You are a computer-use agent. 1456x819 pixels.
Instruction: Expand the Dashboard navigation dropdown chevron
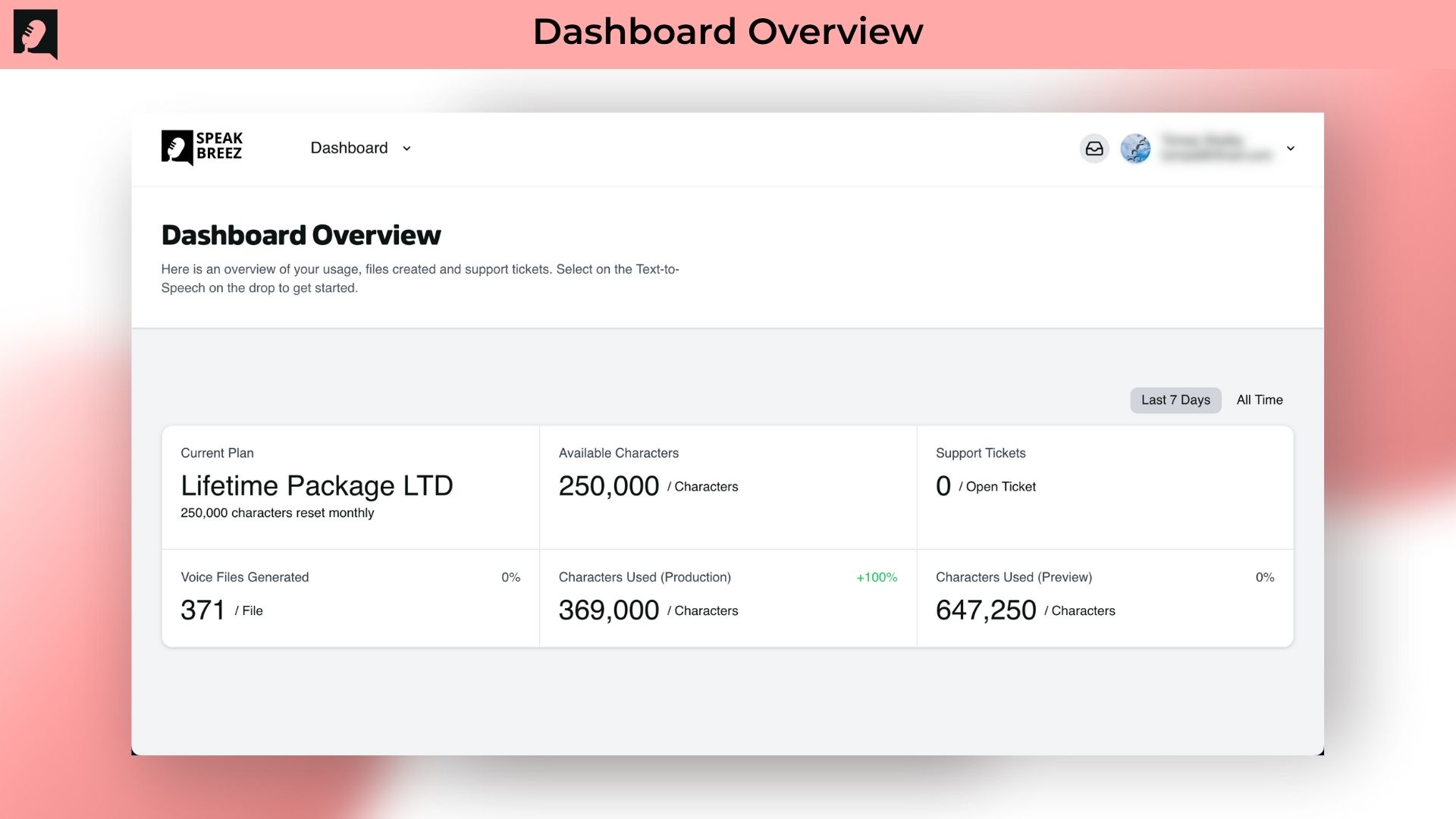coord(406,149)
